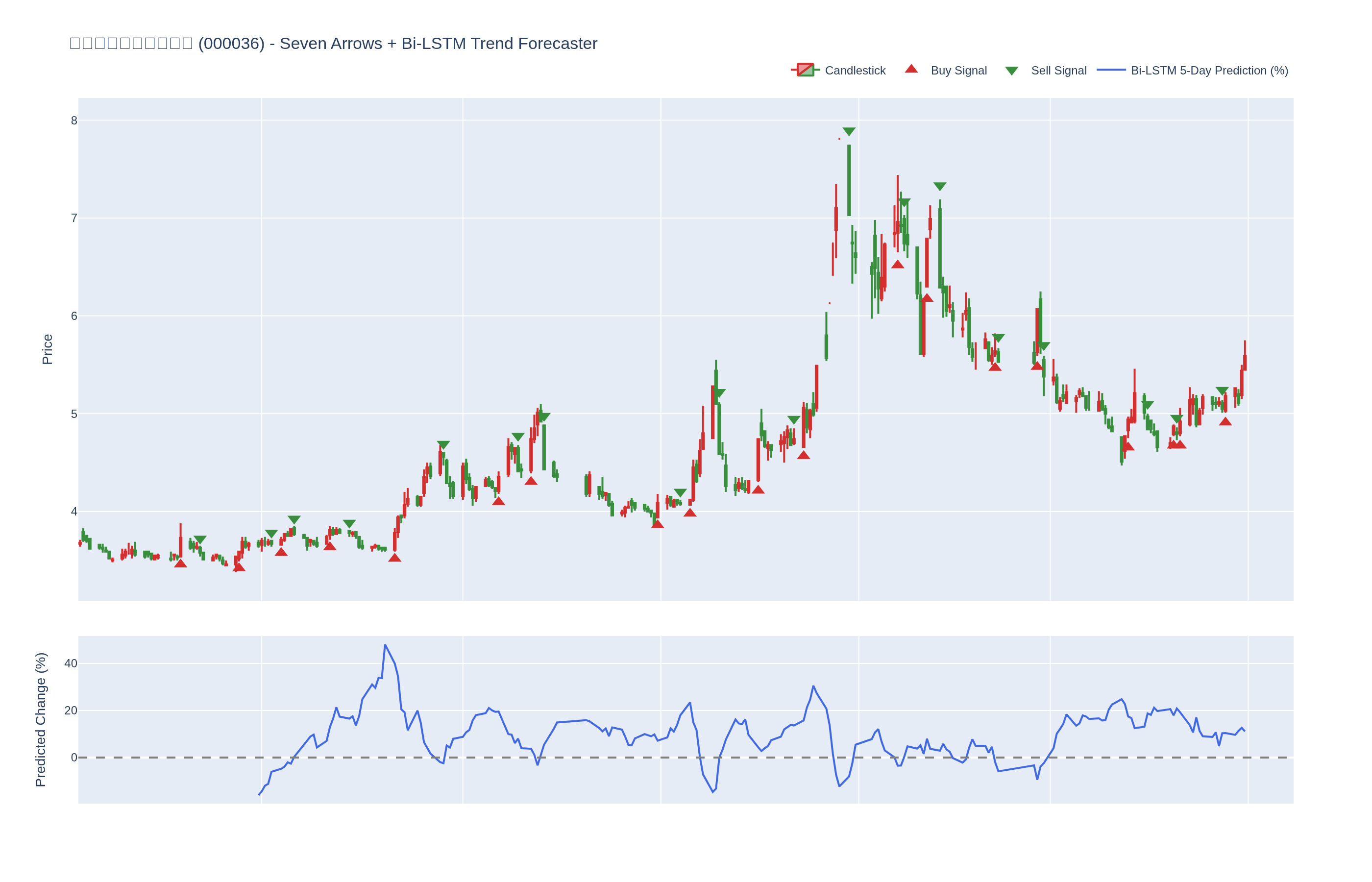Click the green Sell Signal triangle in the legend
Screen dimensions: 1372x882
(1012, 71)
